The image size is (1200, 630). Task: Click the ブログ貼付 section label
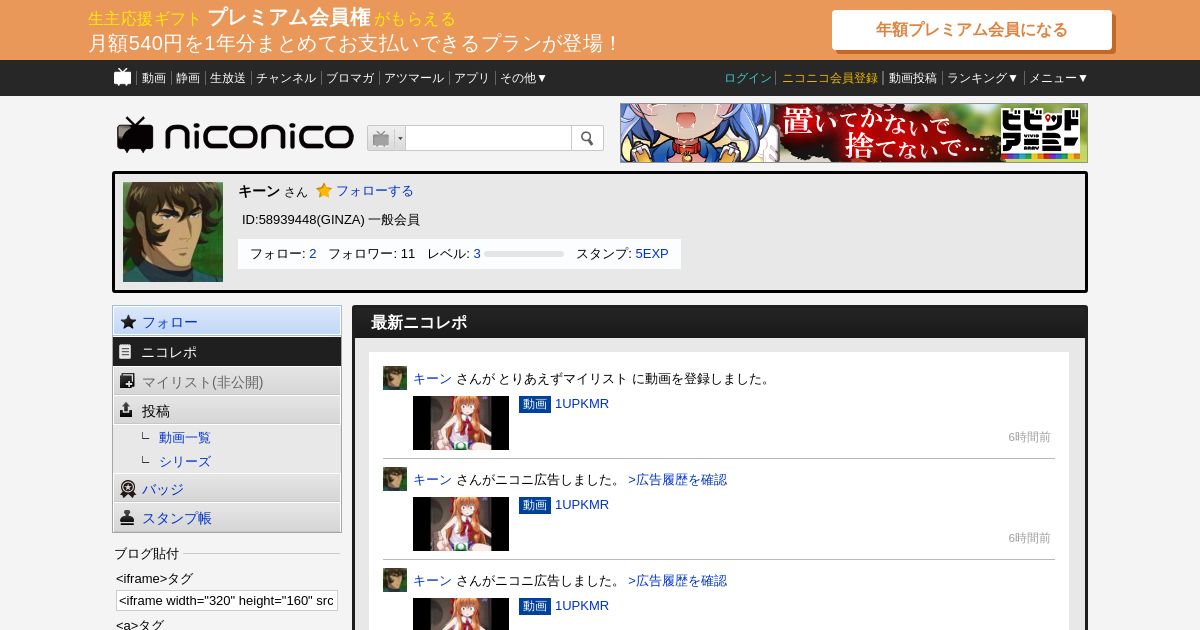click(146, 553)
